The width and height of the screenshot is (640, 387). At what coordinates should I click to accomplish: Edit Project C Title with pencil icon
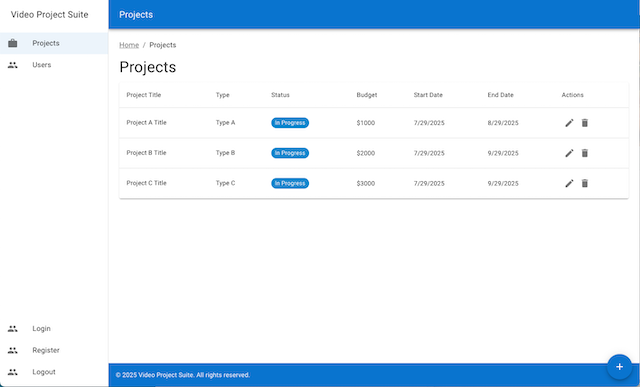tap(569, 183)
